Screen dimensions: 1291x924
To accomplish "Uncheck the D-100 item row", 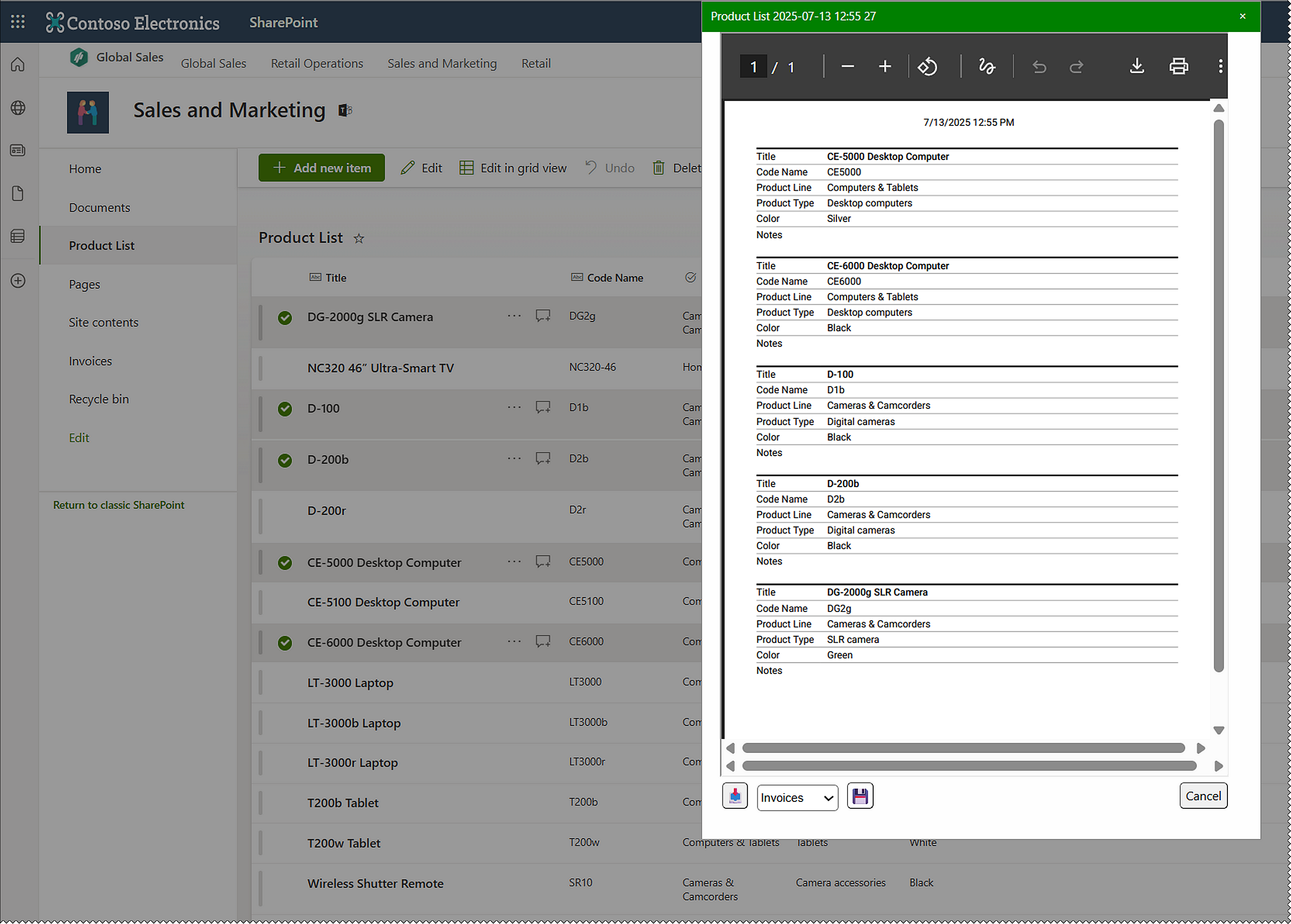I will tap(285, 408).
